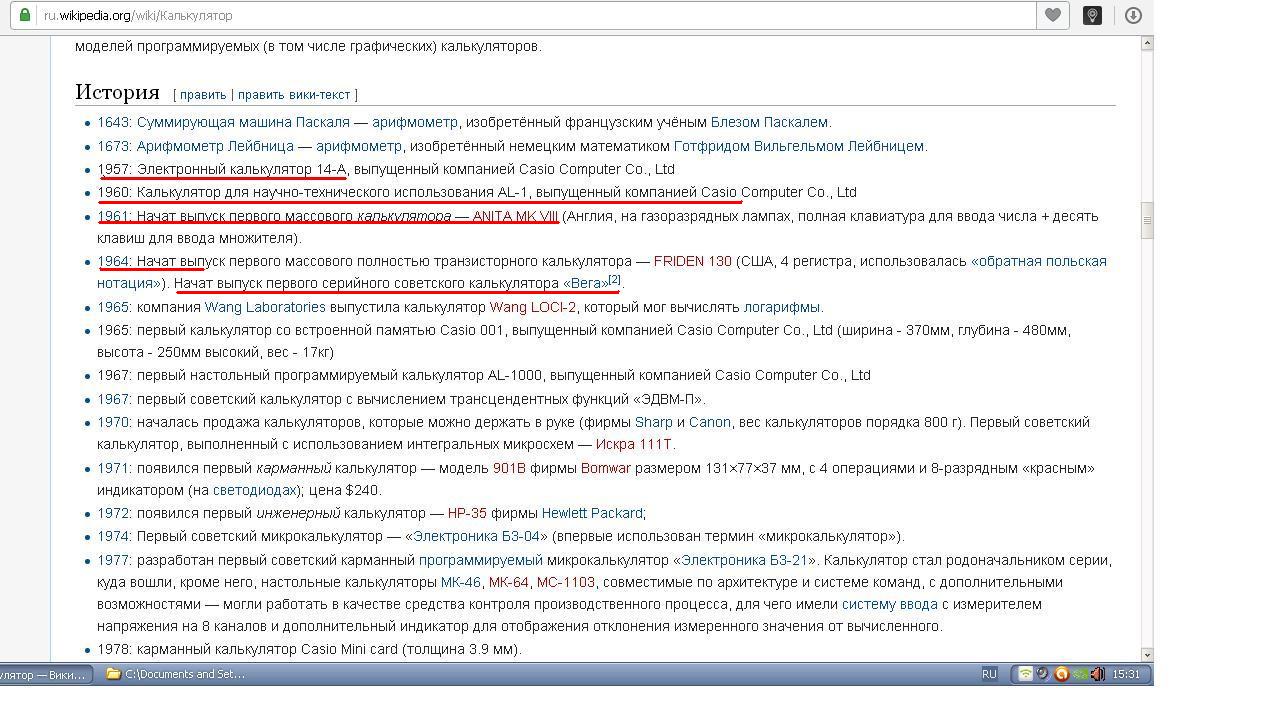1280x720 pixels.
Task: Click the «править» edit link by История
Action: coord(203,95)
